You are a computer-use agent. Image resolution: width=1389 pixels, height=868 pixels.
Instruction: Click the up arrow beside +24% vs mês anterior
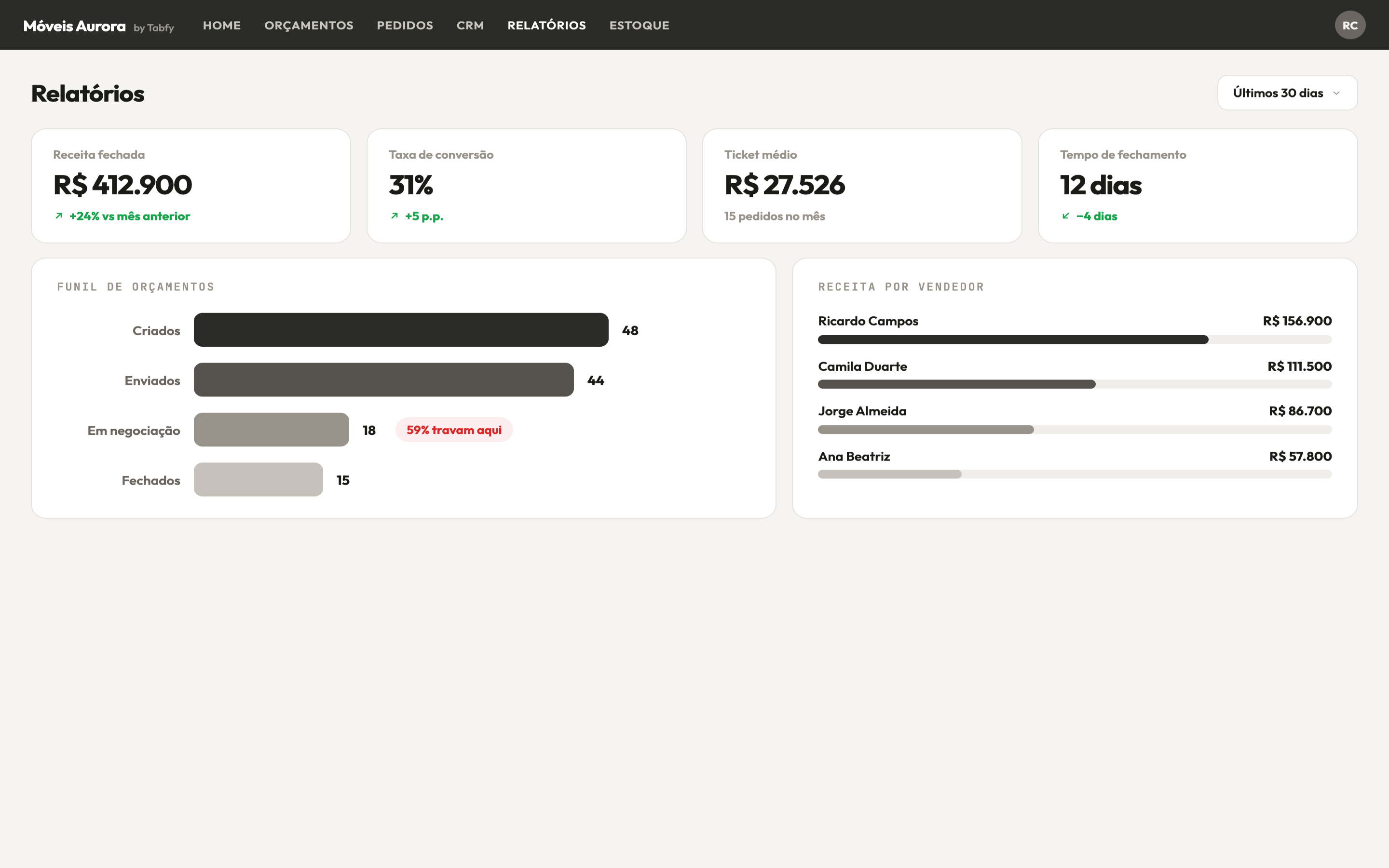point(58,216)
